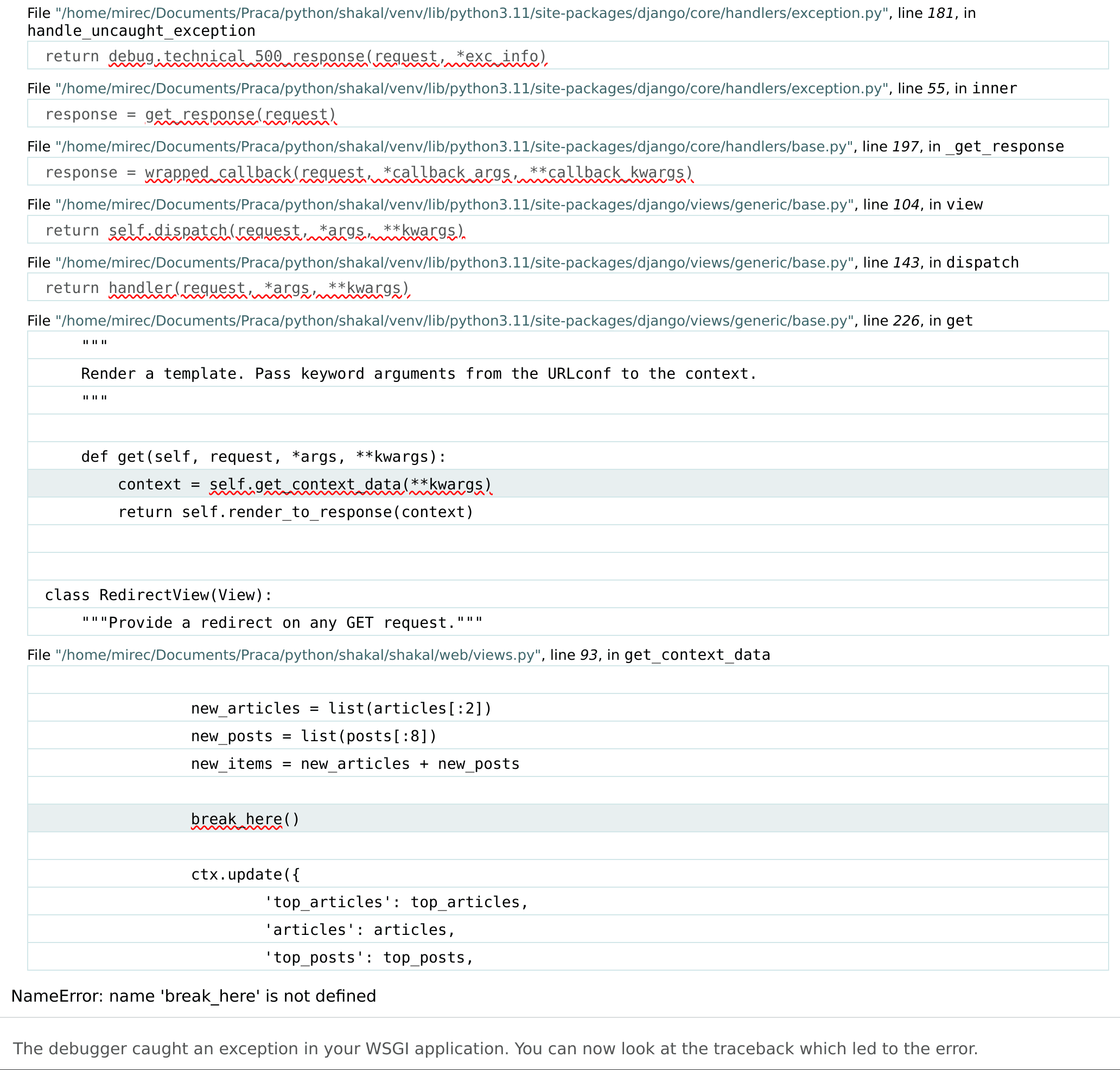Viewport: 1120px width, 1070px height.
Task: Click the debug.technical_500_response source line
Action: click(x=295, y=56)
